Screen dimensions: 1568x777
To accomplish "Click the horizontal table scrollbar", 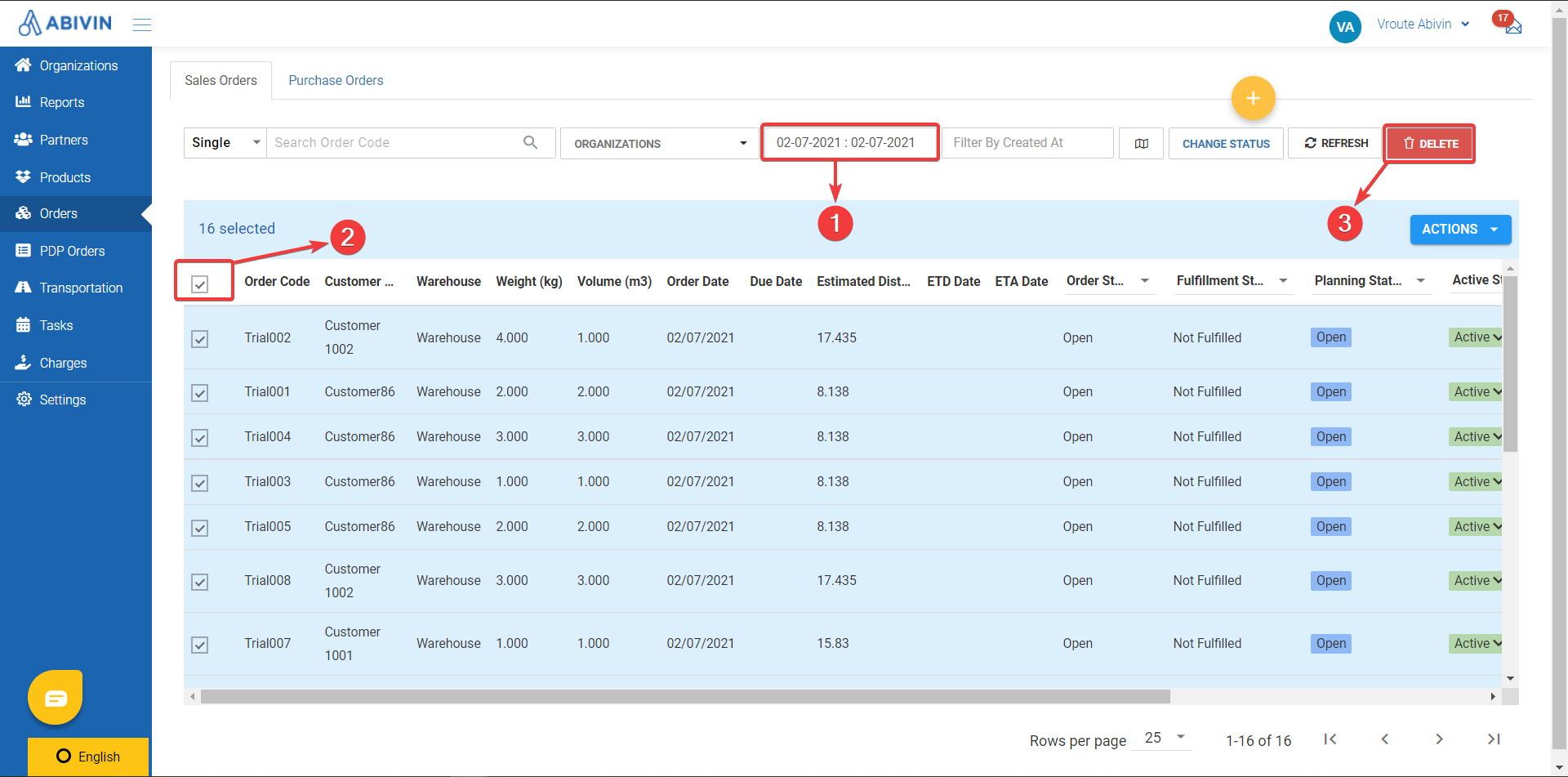I will [x=684, y=697].
